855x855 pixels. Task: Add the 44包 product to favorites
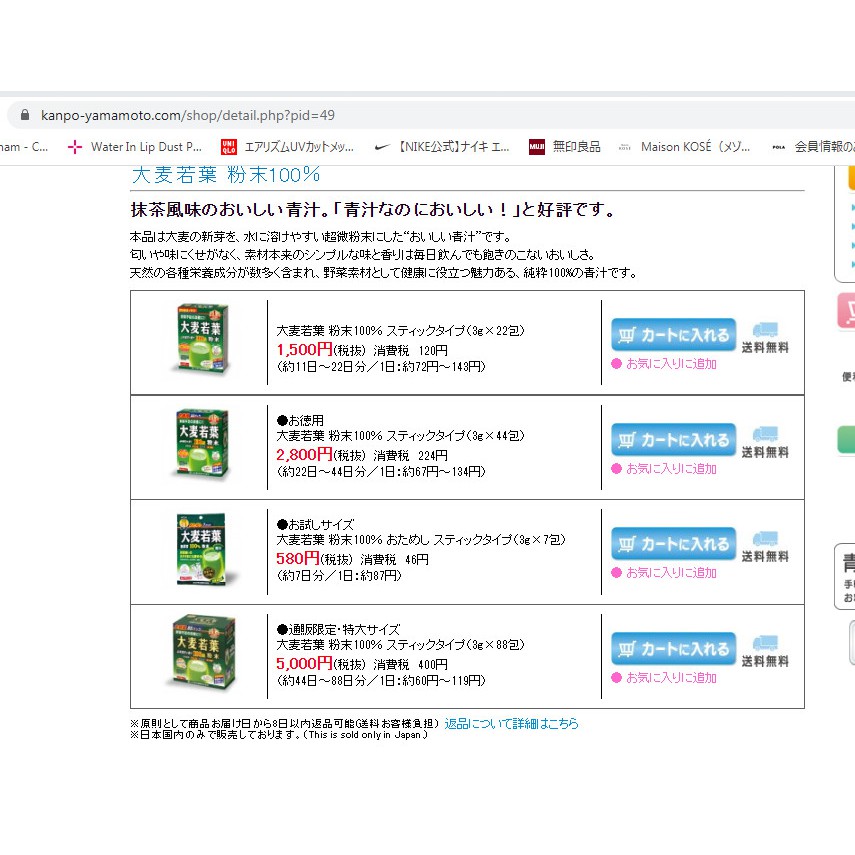click(670, 468)
